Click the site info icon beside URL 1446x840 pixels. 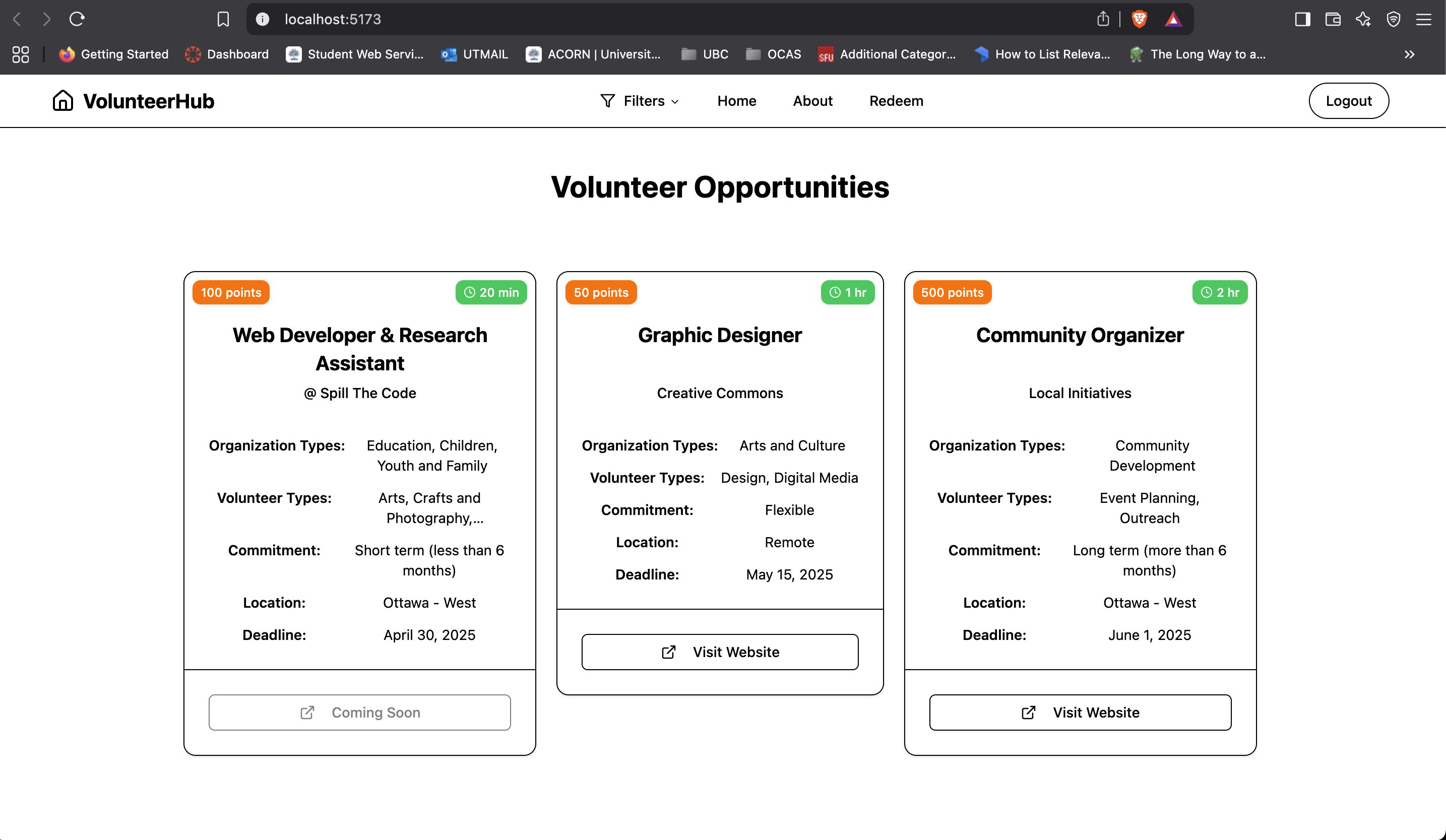[x=262, y=19]
